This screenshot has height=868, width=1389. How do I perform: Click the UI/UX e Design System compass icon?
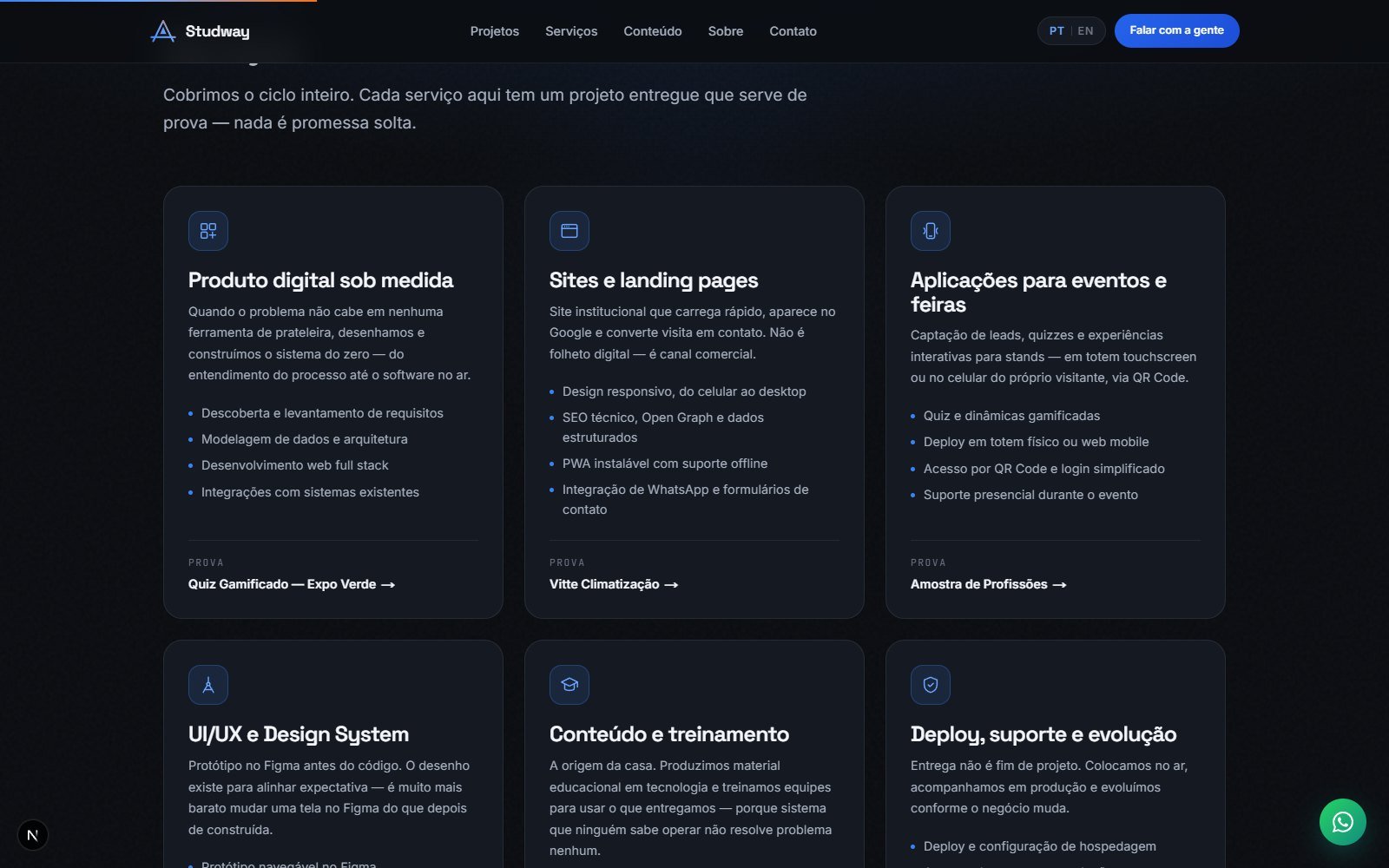[x=208, y=685]
